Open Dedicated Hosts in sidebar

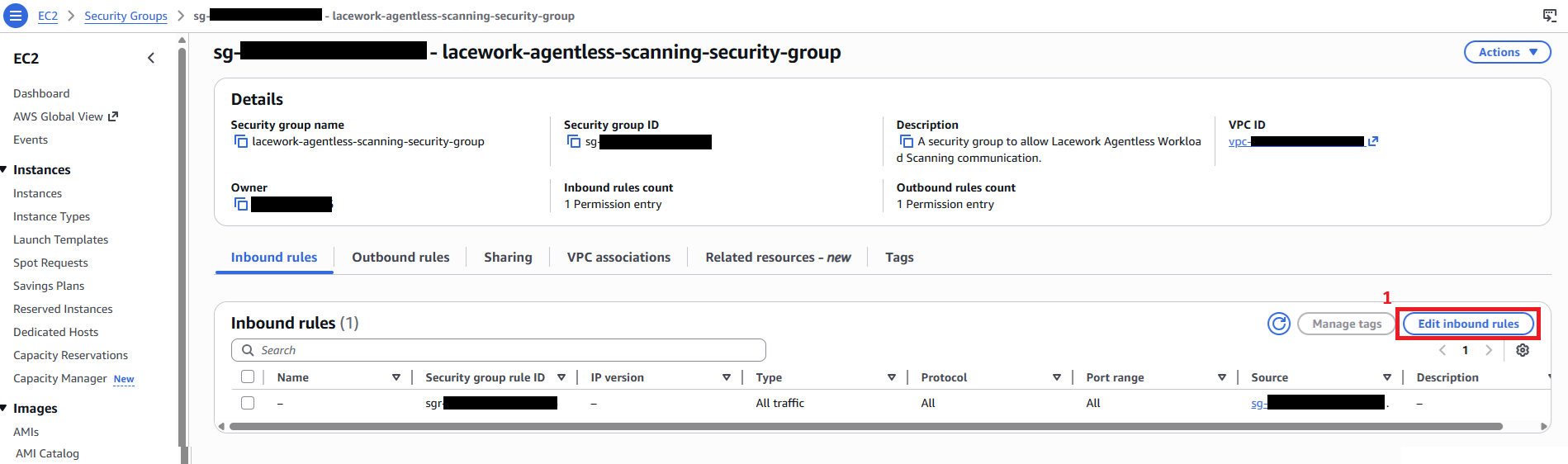coord(55,332)
